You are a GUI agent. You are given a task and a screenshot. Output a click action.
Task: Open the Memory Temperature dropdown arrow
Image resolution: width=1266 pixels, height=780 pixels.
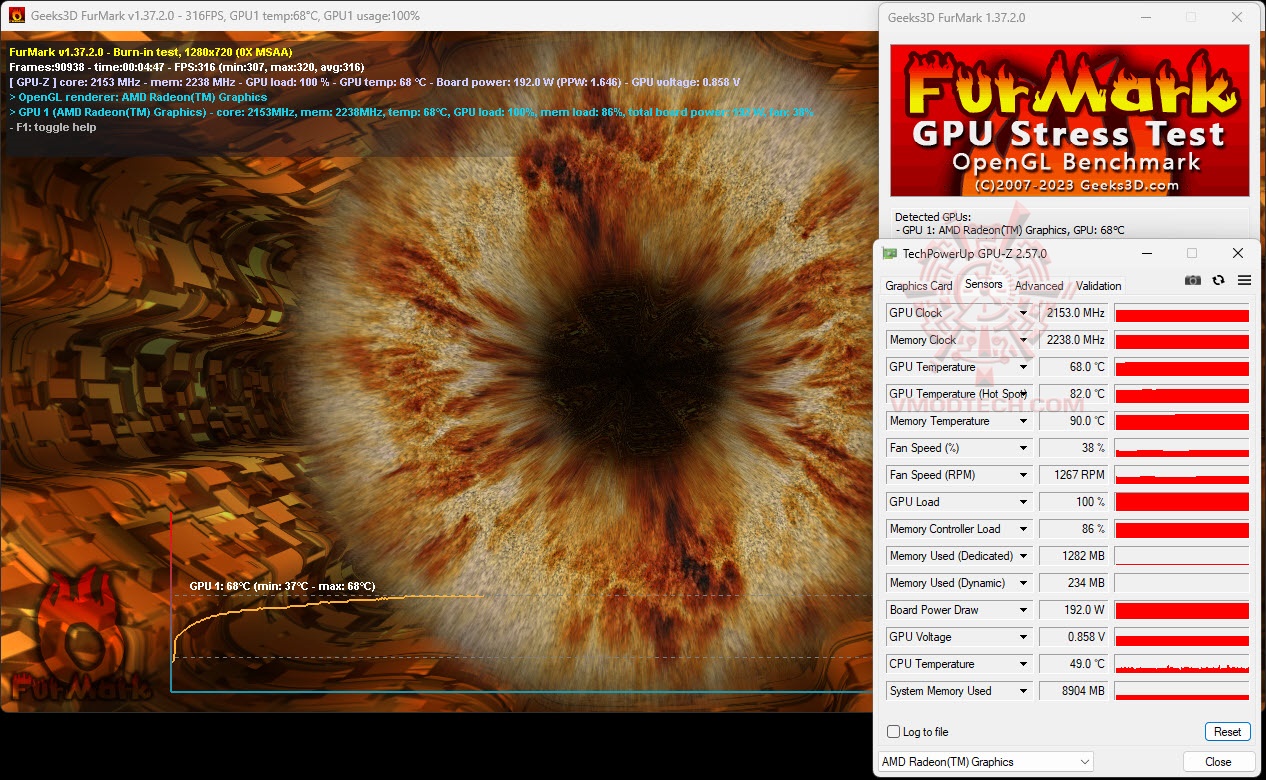(x=1023, y=421)
